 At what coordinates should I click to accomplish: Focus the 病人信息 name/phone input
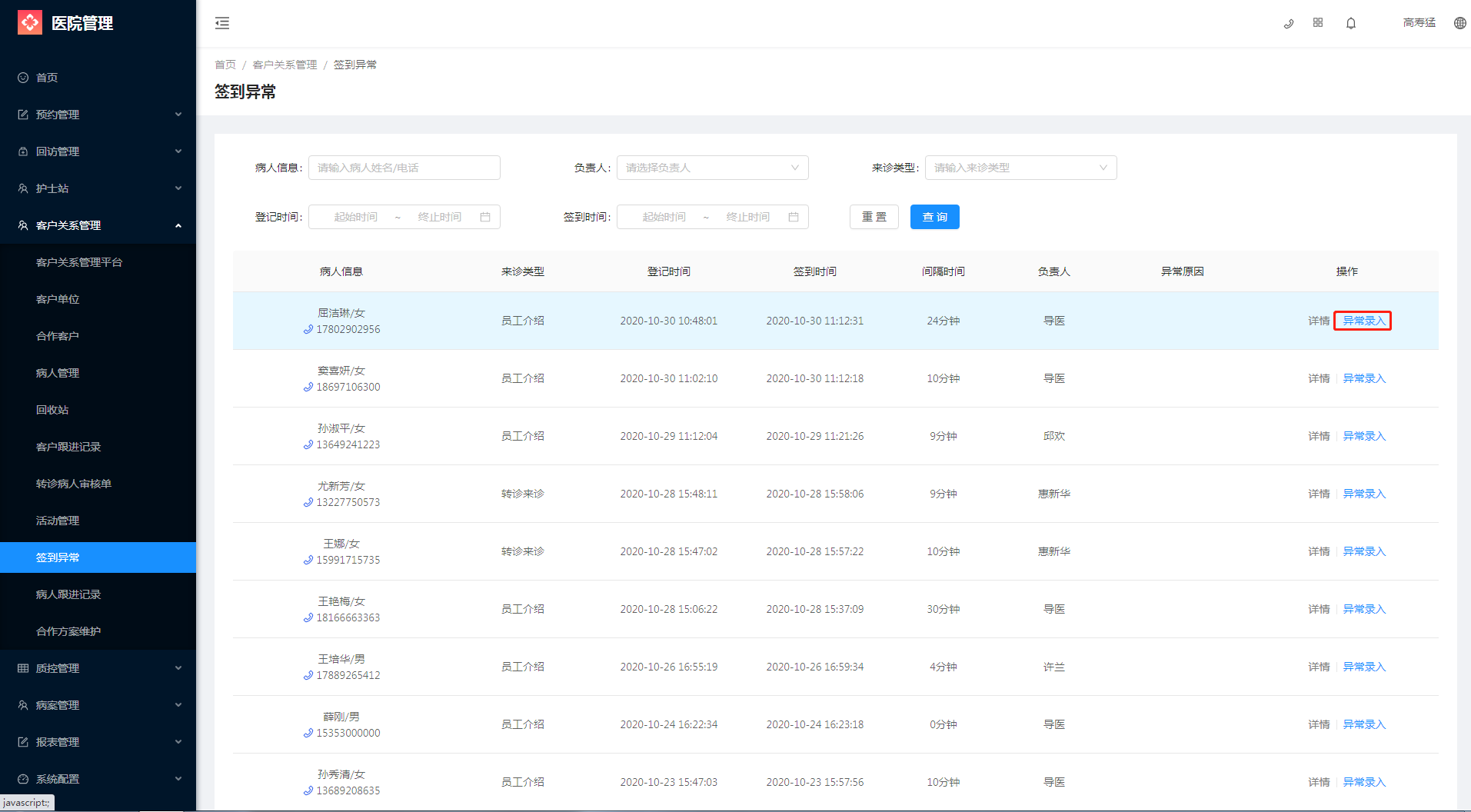click(404, 168)
